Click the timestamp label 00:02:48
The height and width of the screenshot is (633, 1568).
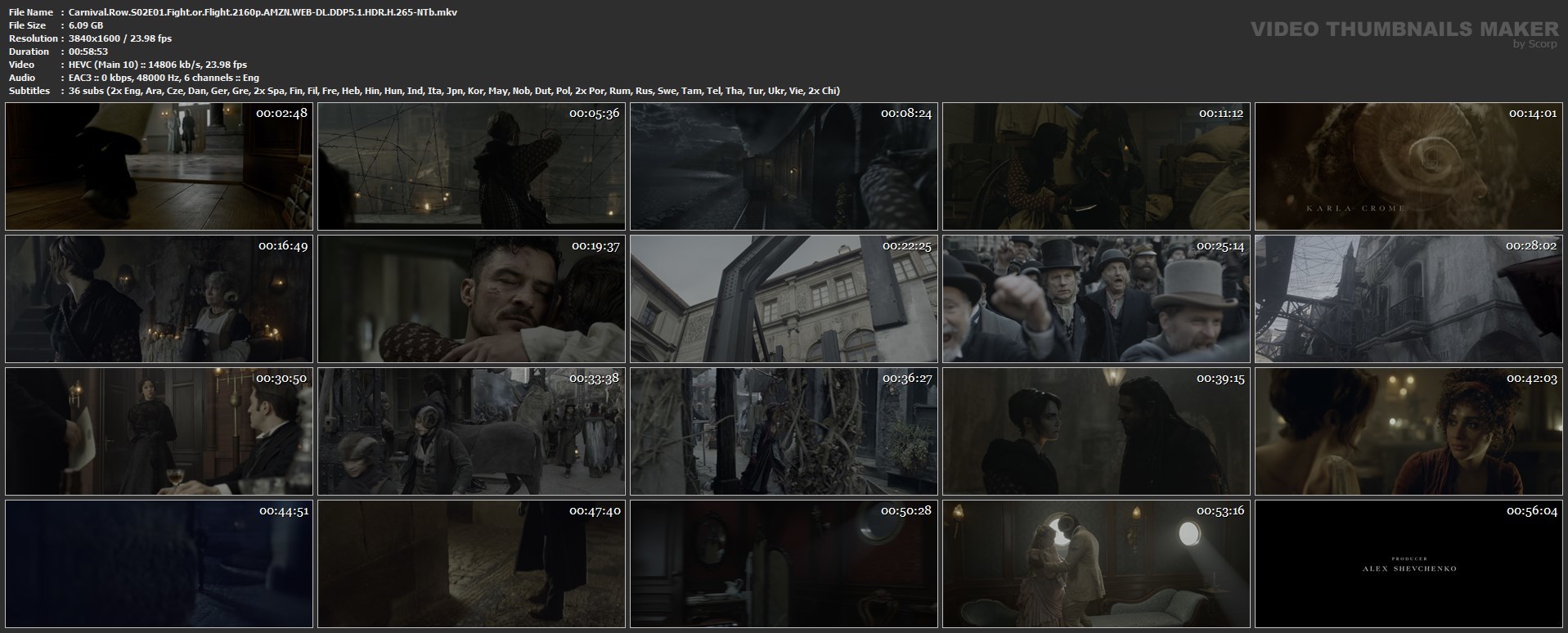coord(282,114)
